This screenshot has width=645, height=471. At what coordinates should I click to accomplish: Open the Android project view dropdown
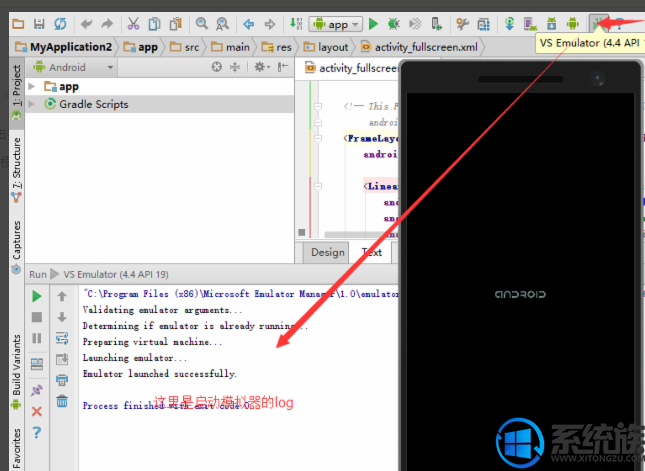tap(73, 67)
